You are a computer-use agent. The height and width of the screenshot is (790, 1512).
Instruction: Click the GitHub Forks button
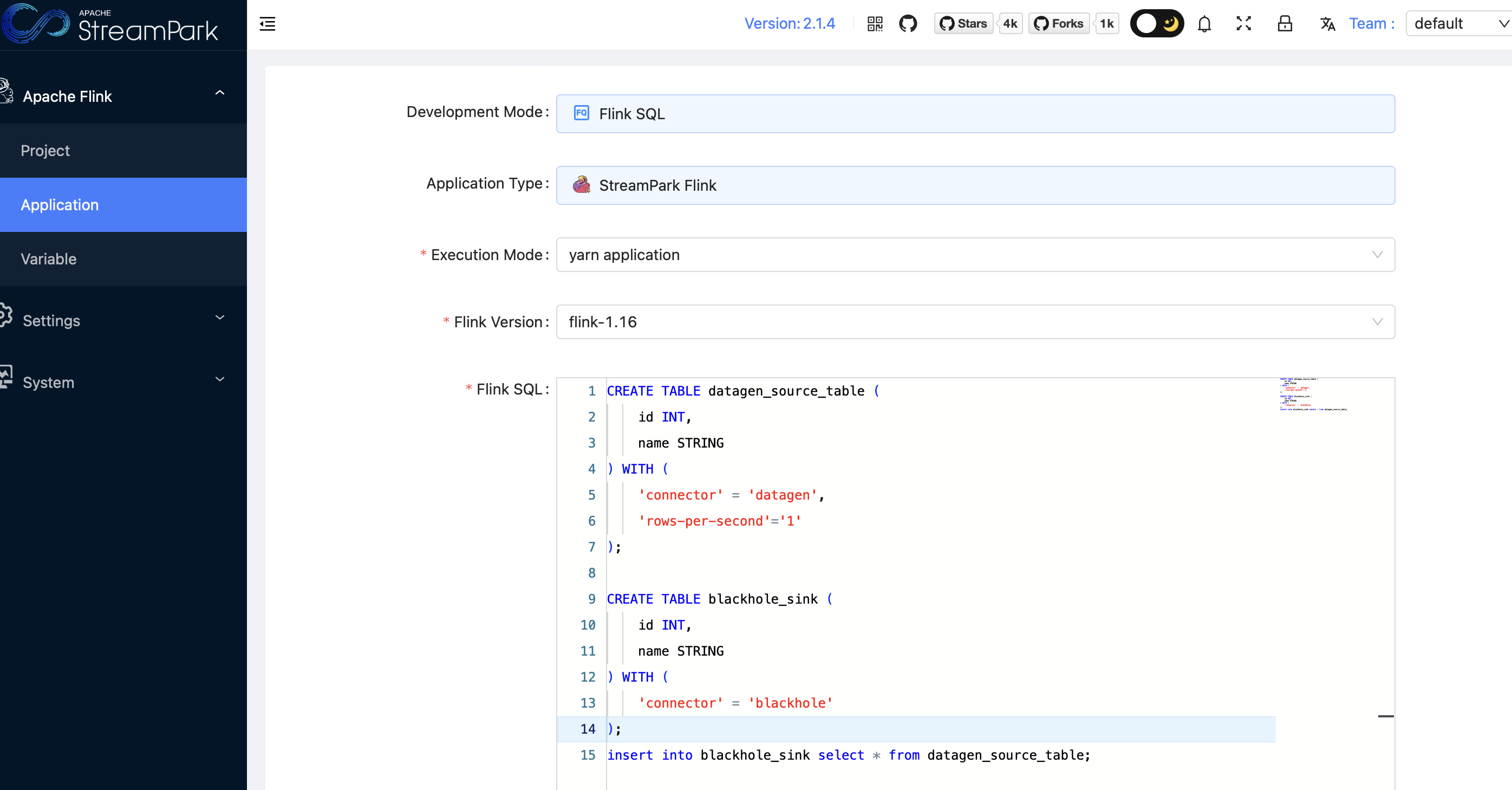pyautogui.click(x=1059, y=24)
